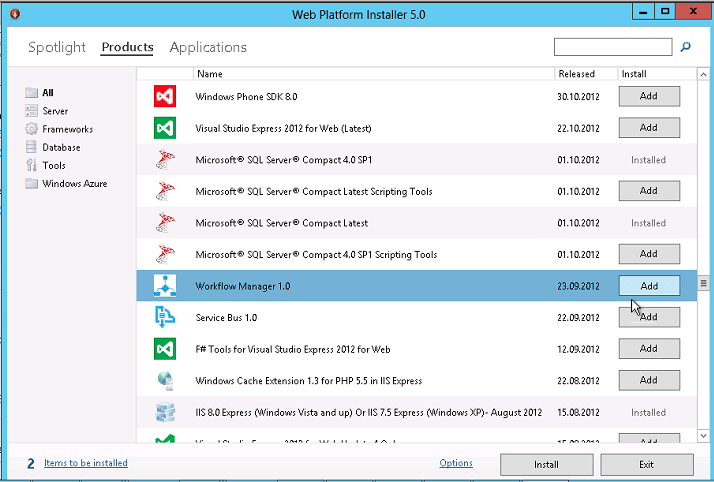The height and width of the screenshot is (482, 714).
Task: Click the Workflow Manager 1.0 product icon
Action: coord(165,286)
